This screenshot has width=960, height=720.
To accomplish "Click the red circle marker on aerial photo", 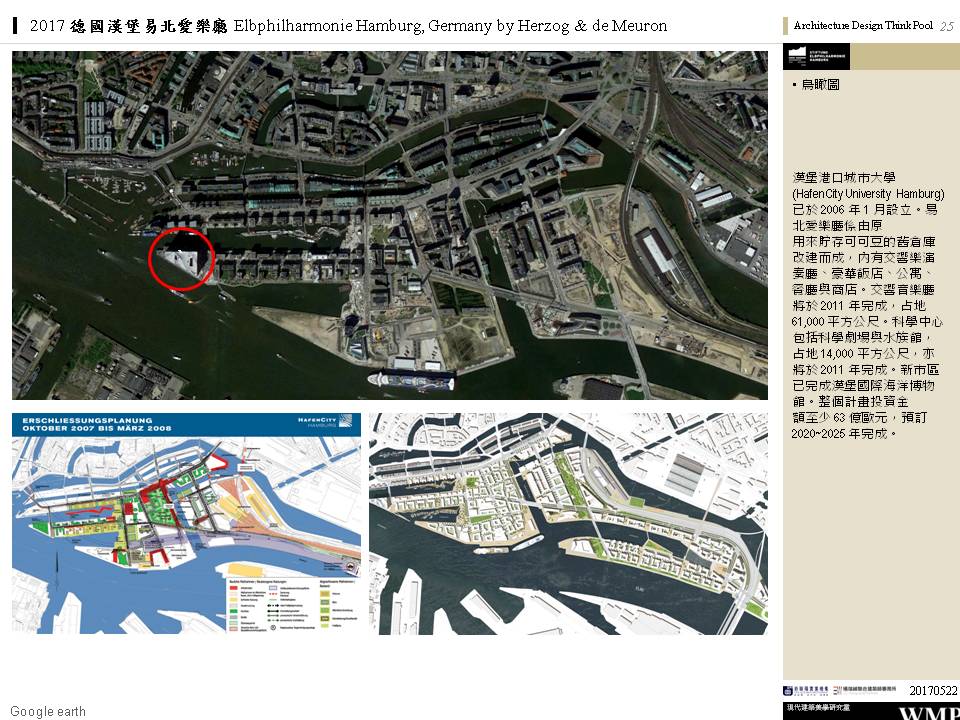I will pyautogui.click(x=181, y=260).
